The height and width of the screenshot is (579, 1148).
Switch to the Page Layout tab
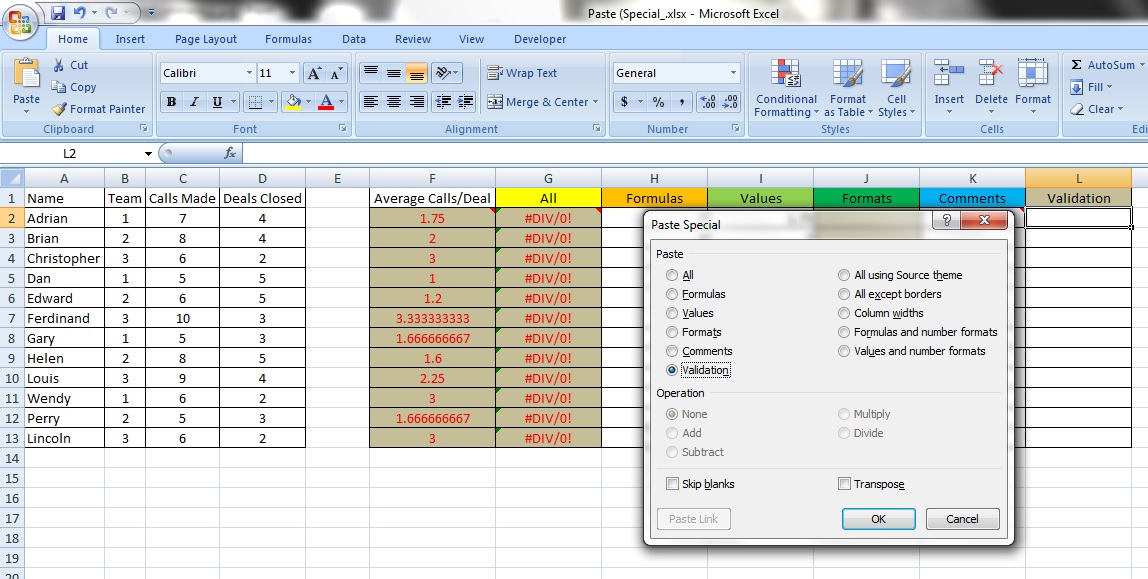coord(206,39)
